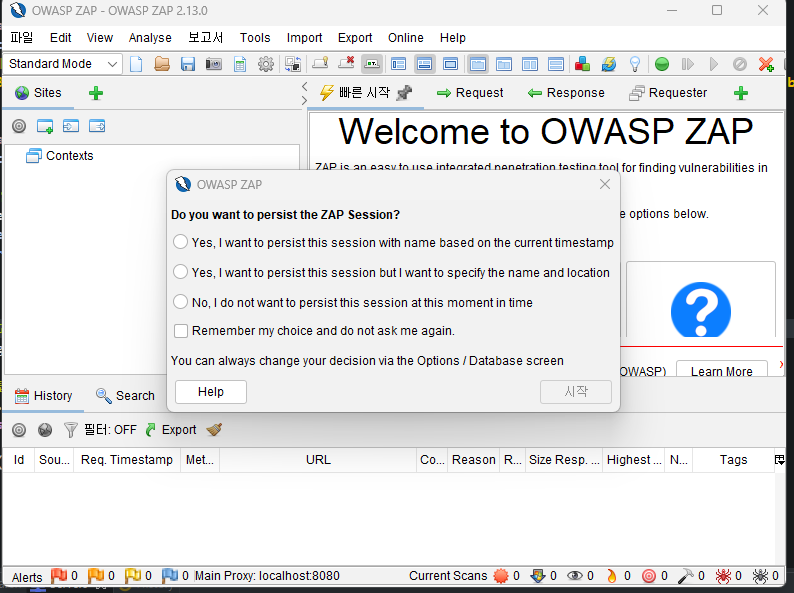Switch to the Requester tab
Image resolution: width=794 pixels, height=593 pixels.
click(x=668, y=93)
